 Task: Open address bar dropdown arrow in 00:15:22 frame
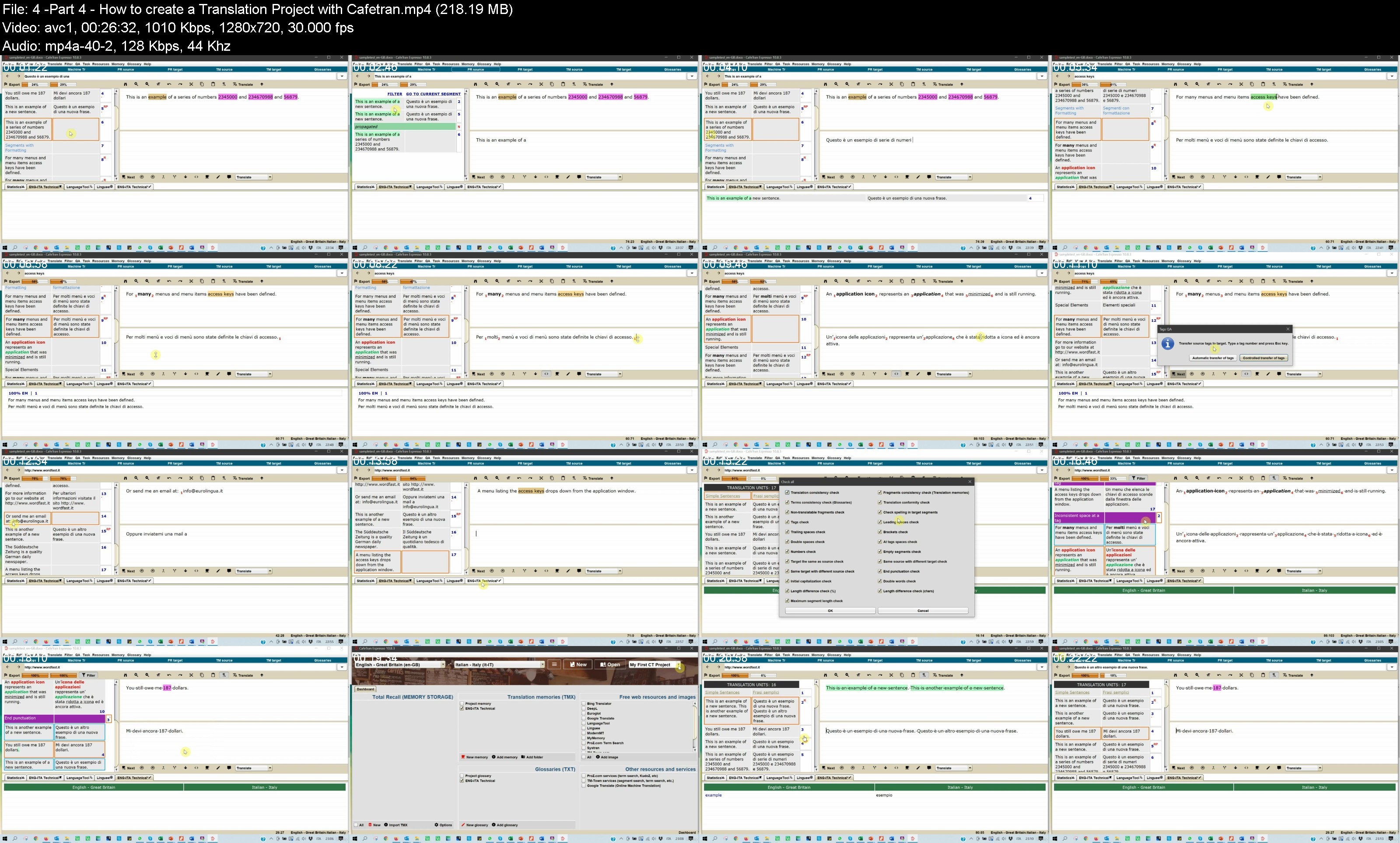(1042, 471)
